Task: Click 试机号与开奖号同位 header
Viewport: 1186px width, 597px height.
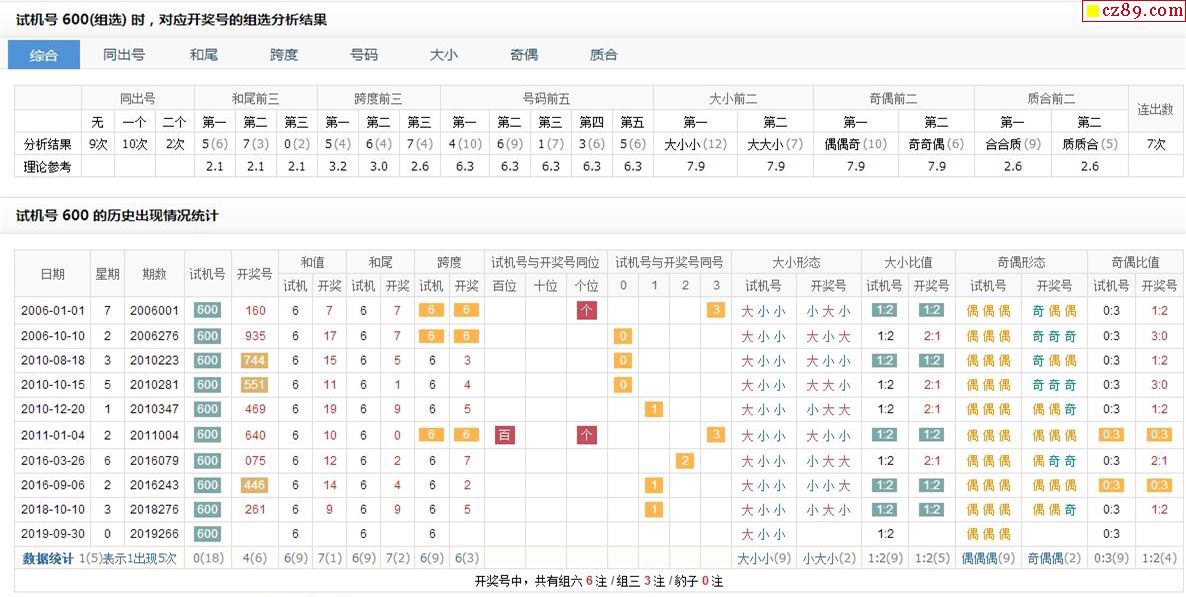Action: tap(545, 263)
